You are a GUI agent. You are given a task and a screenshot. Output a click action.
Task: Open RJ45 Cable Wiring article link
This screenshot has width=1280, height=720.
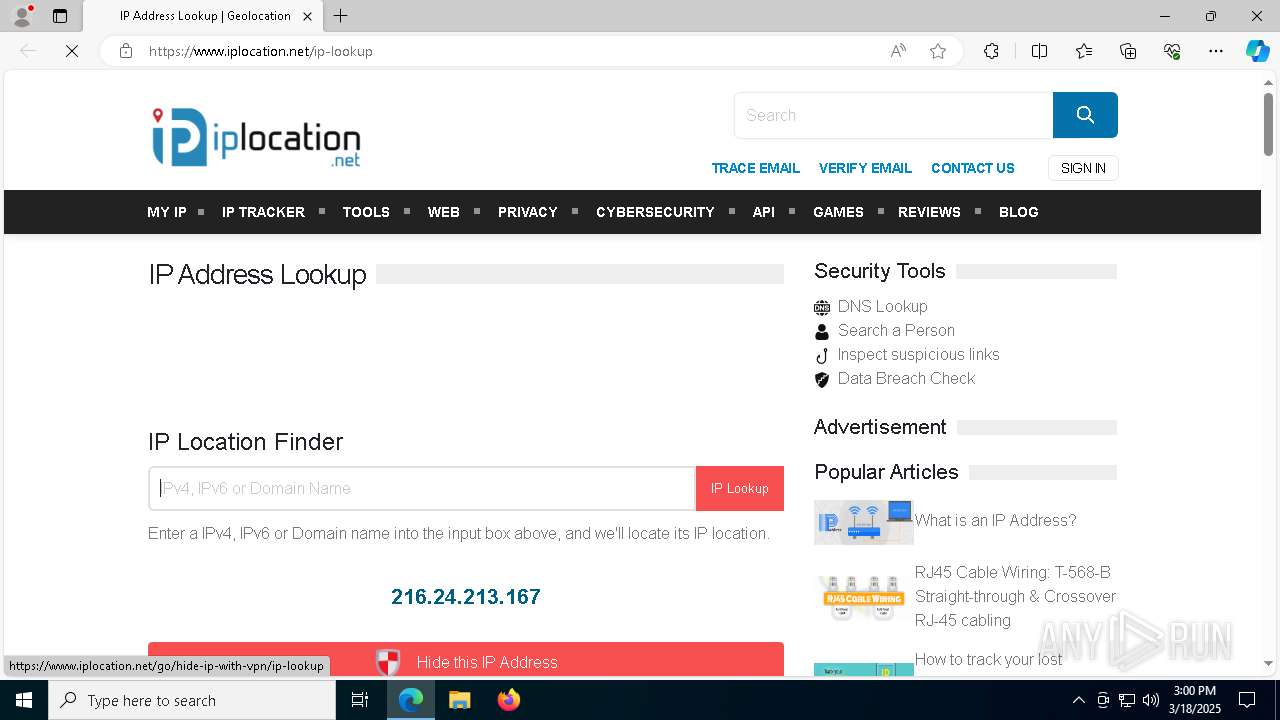point(1015,597)
